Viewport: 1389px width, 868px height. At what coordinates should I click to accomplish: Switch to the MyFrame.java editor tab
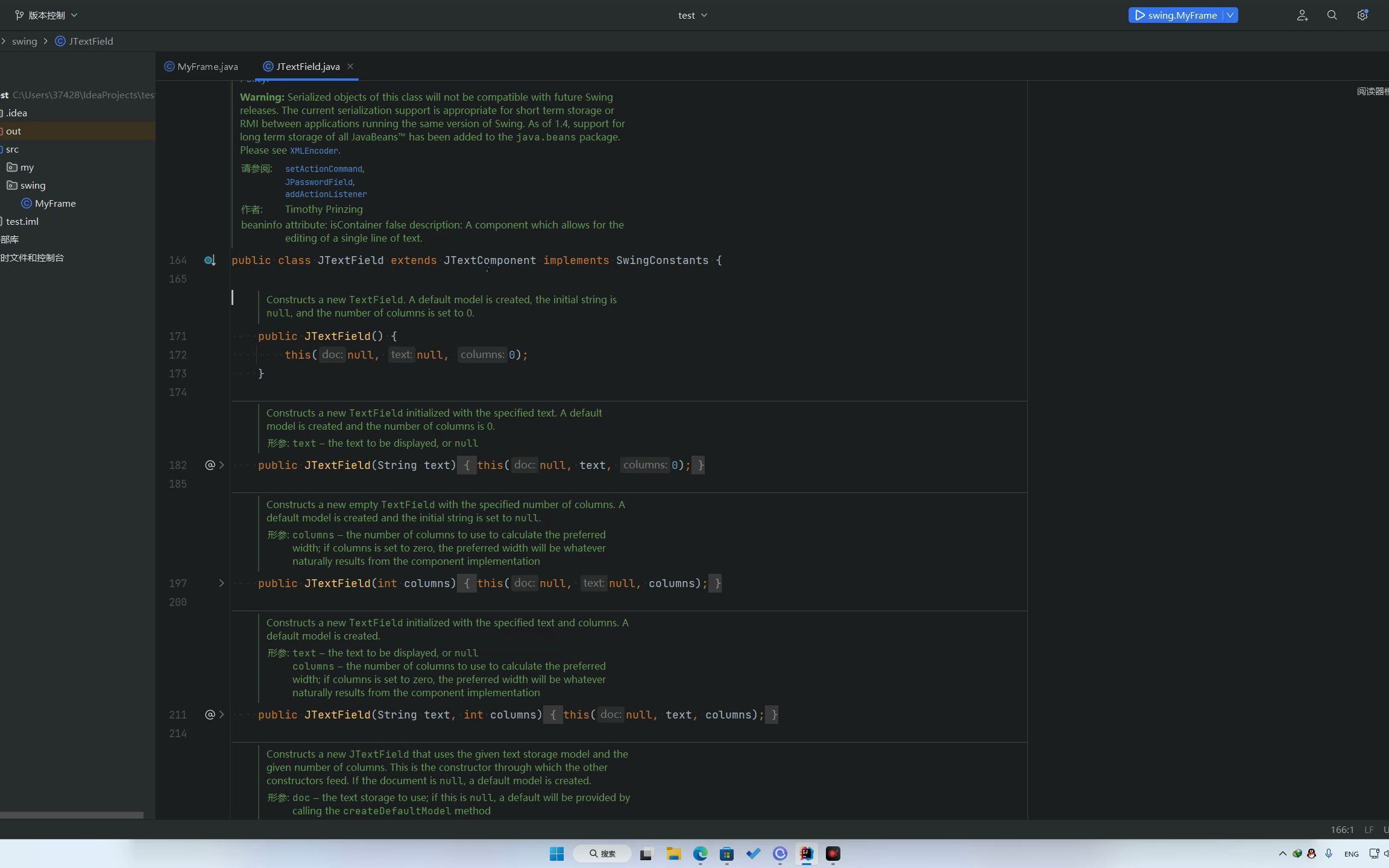(x=201, y=66)
